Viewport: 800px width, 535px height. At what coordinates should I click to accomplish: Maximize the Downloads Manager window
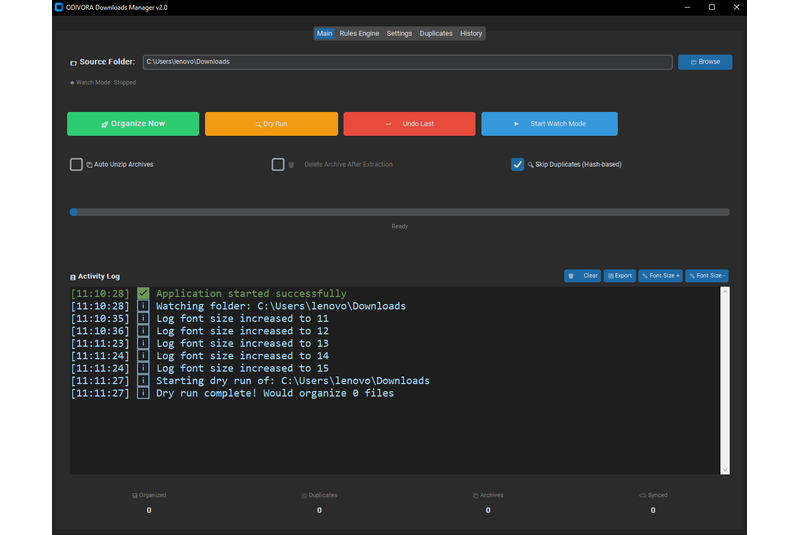click(x=712, y=7)
